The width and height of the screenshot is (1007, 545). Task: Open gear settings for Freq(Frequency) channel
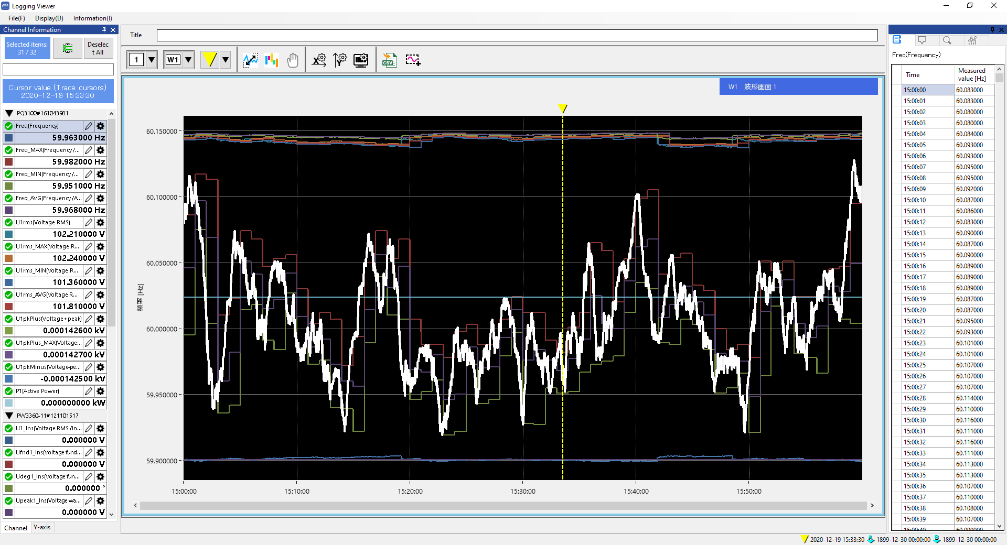tap(100, 126)
